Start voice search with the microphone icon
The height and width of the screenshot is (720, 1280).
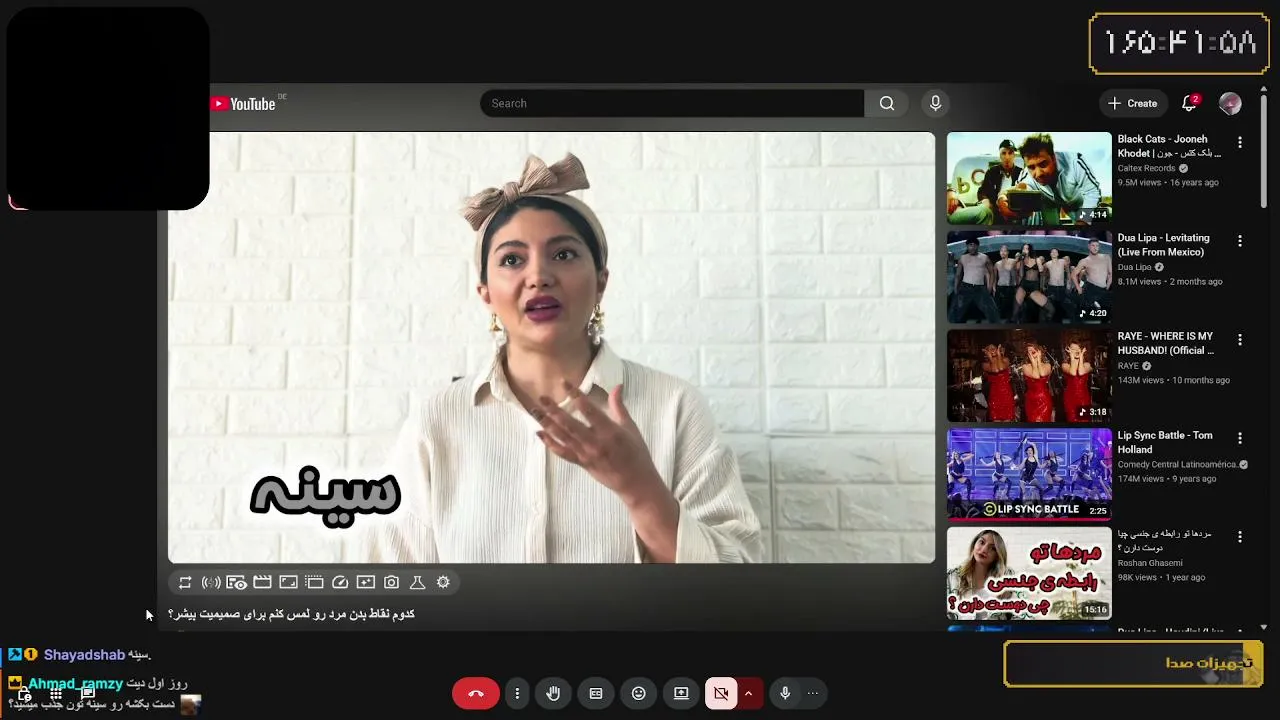pyautogui.click(x=935, y=103)
